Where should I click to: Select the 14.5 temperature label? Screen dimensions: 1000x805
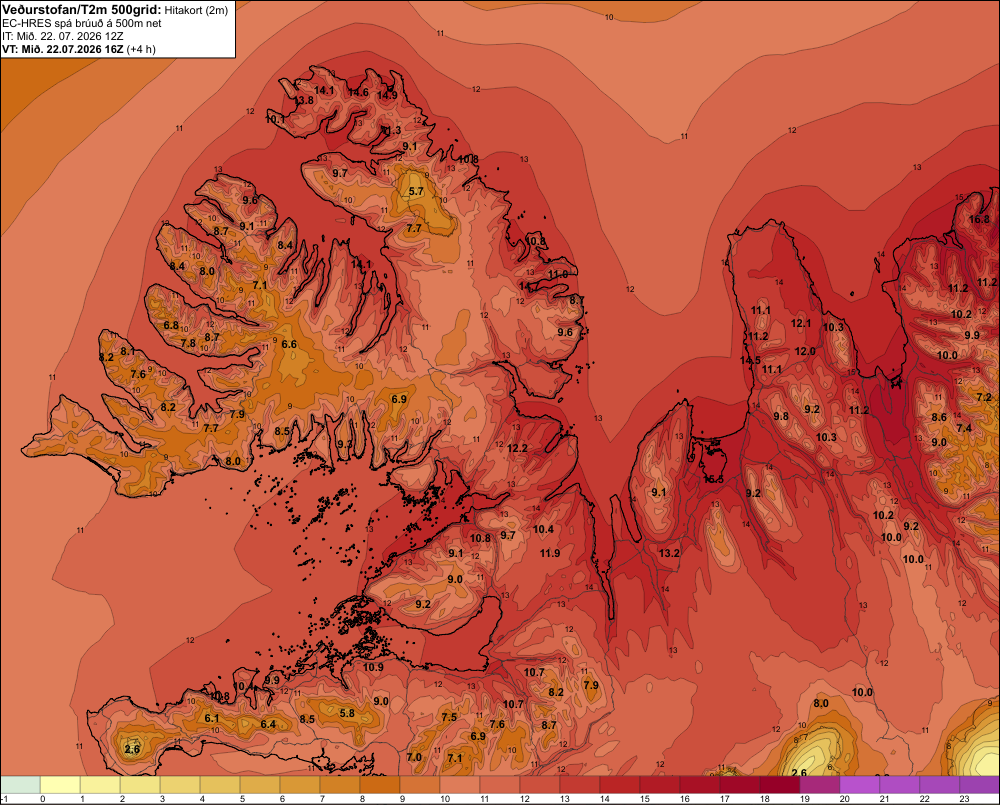tap(750, 360)
